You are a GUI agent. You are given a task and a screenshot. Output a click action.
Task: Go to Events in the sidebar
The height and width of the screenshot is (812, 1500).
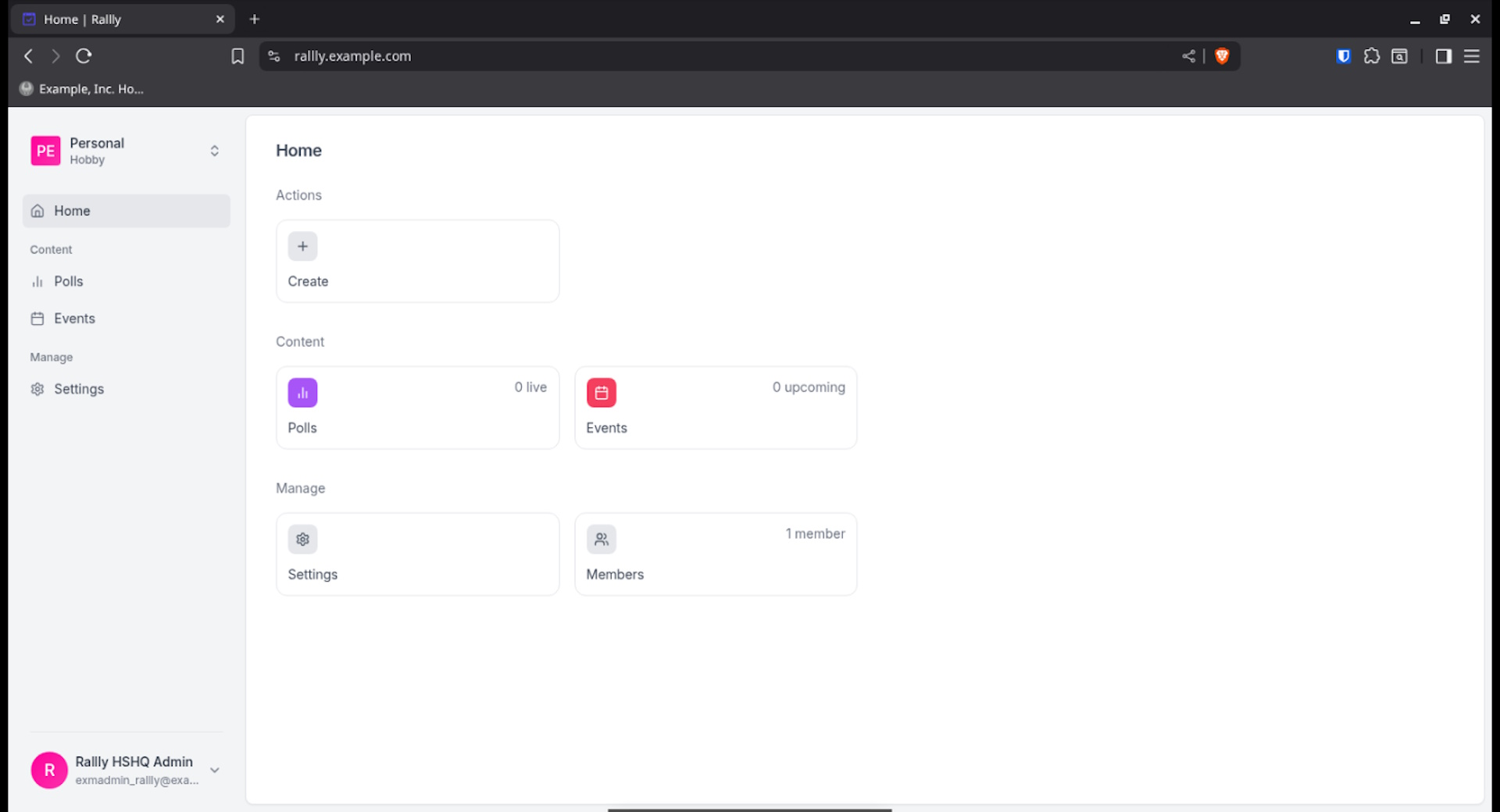point(74,319)
